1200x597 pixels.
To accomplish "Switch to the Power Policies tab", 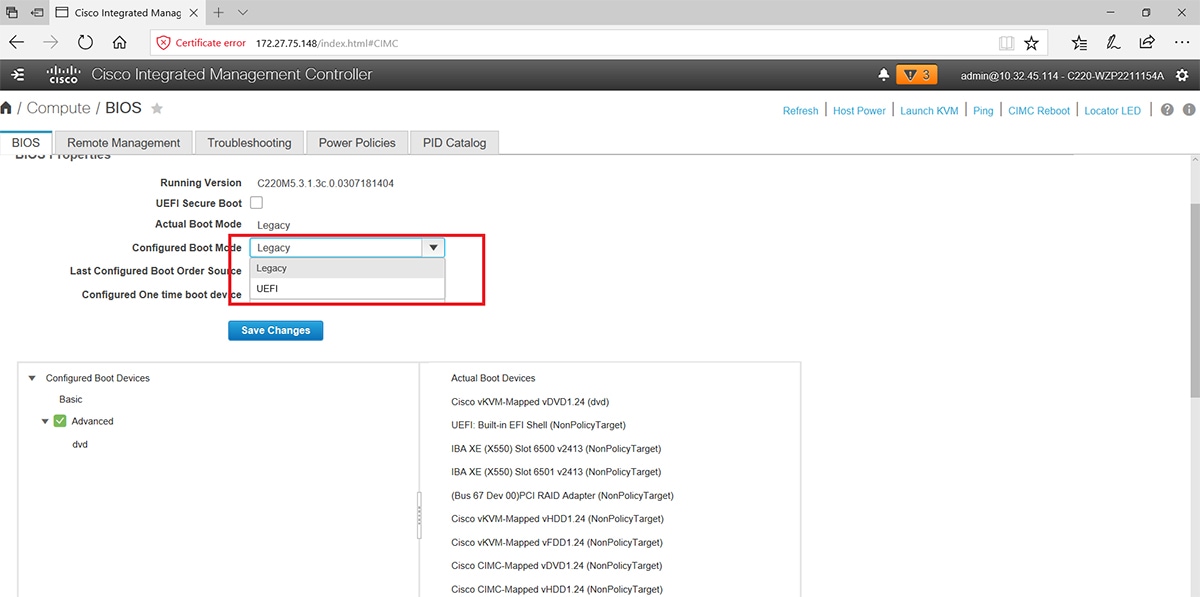I will coord(357,143).
